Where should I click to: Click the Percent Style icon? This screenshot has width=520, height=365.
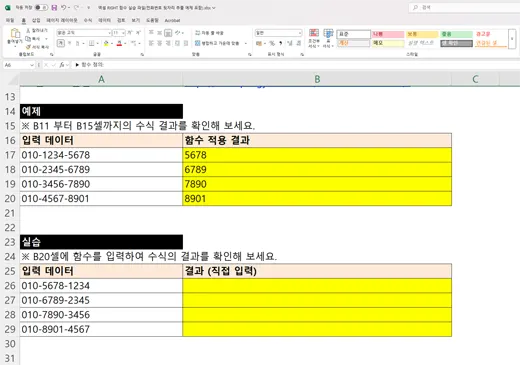272,43
